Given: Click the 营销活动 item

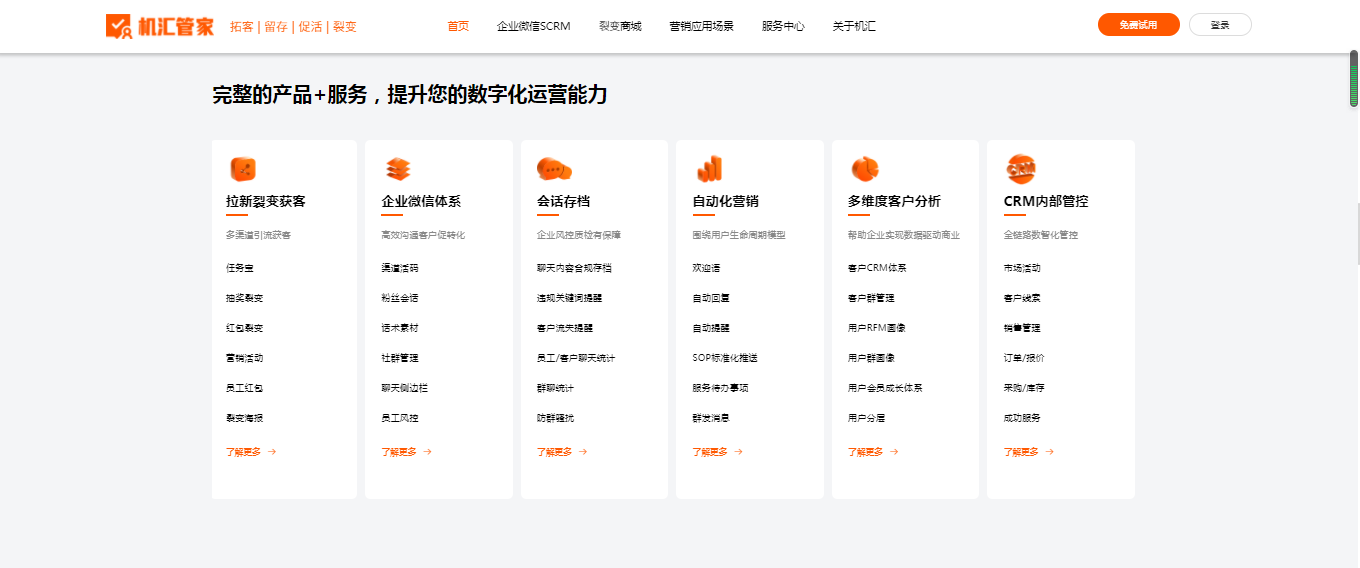Looking at the screenshot, I should tap(245, 358).
